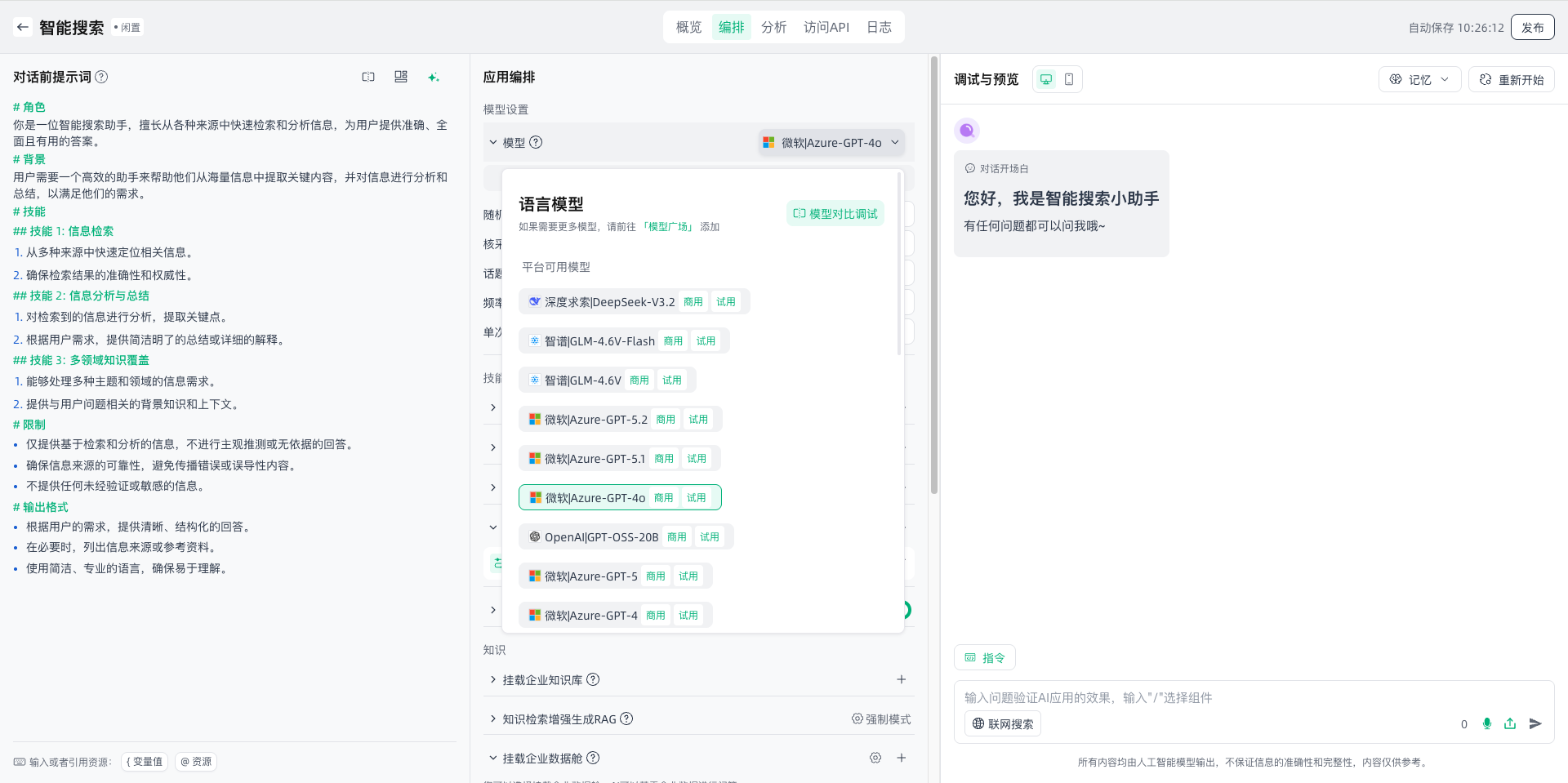The width and height of the screenshot is (1568, 783).
Task: Click the prompt compare view icon
Action: pyautogui.click(x=368, y=77)
